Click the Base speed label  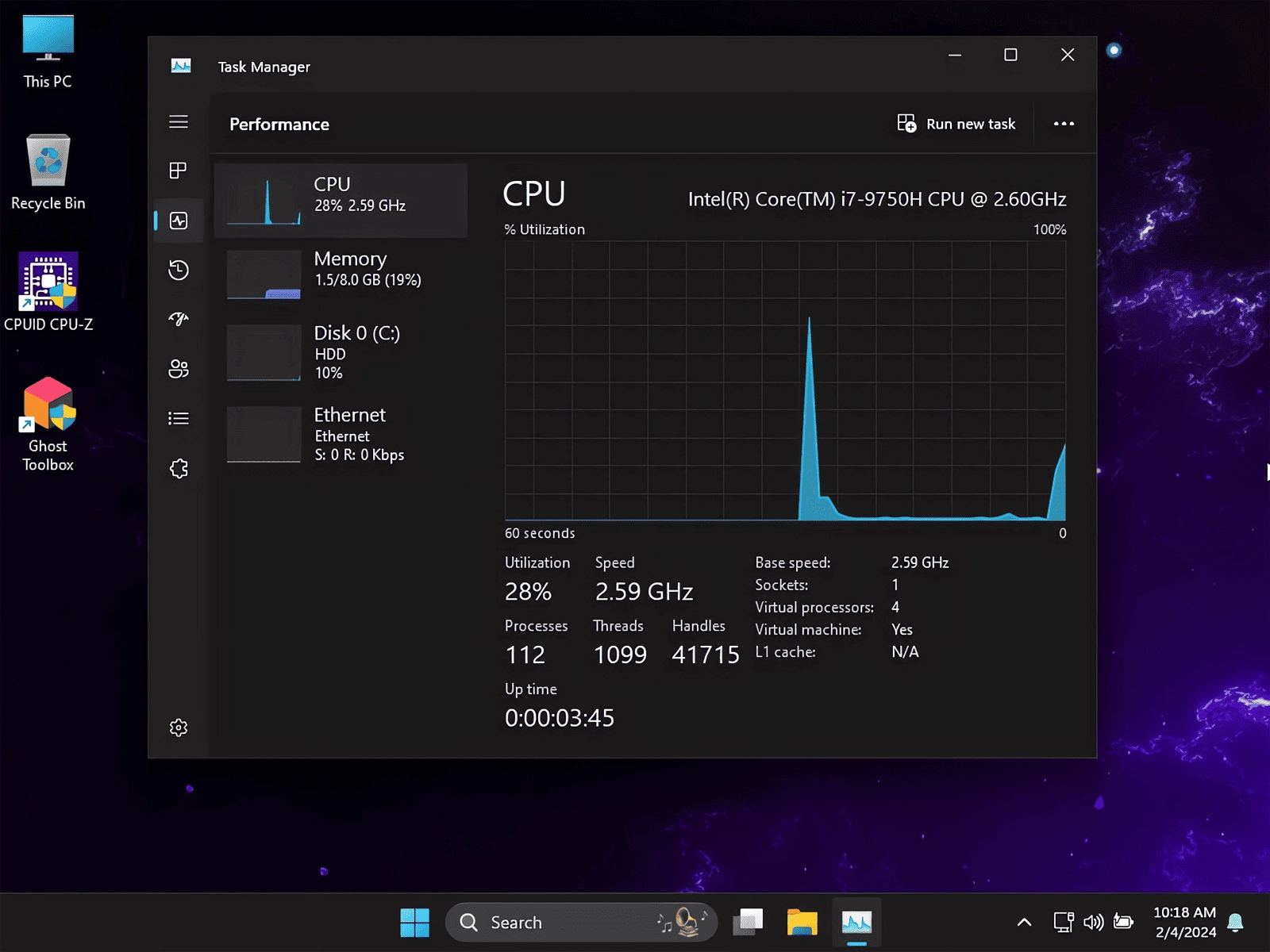pos(793,562)
